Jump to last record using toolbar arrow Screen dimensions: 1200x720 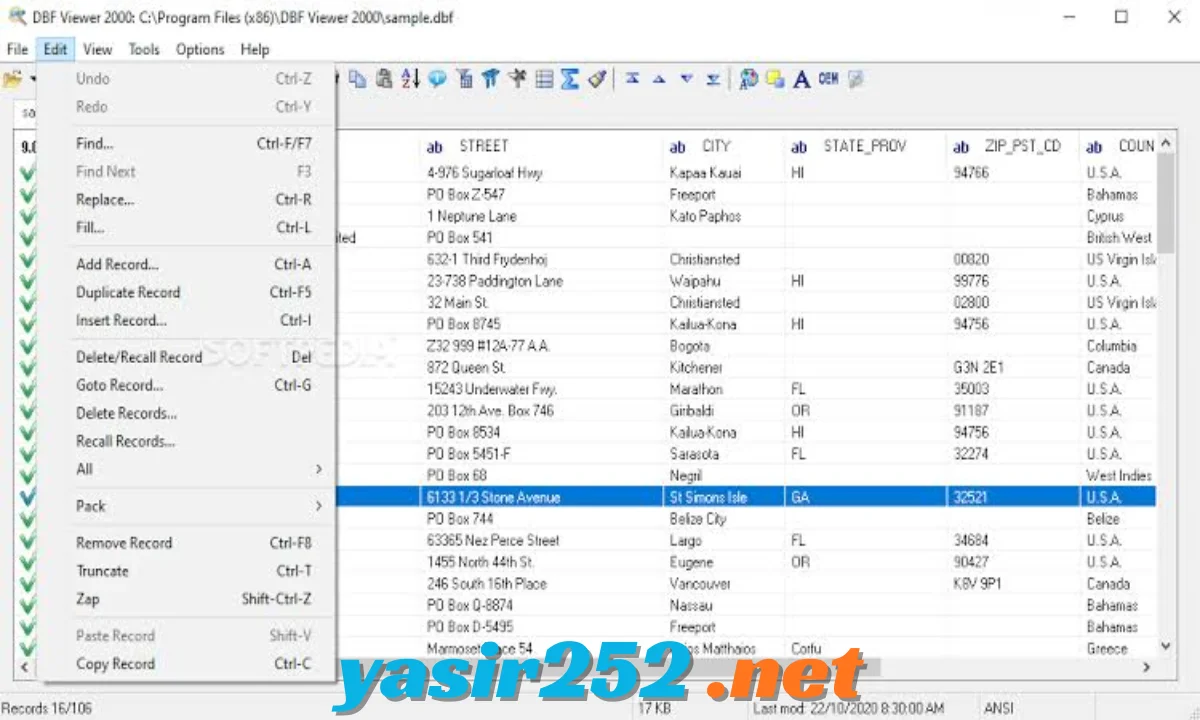pos(712,79)
